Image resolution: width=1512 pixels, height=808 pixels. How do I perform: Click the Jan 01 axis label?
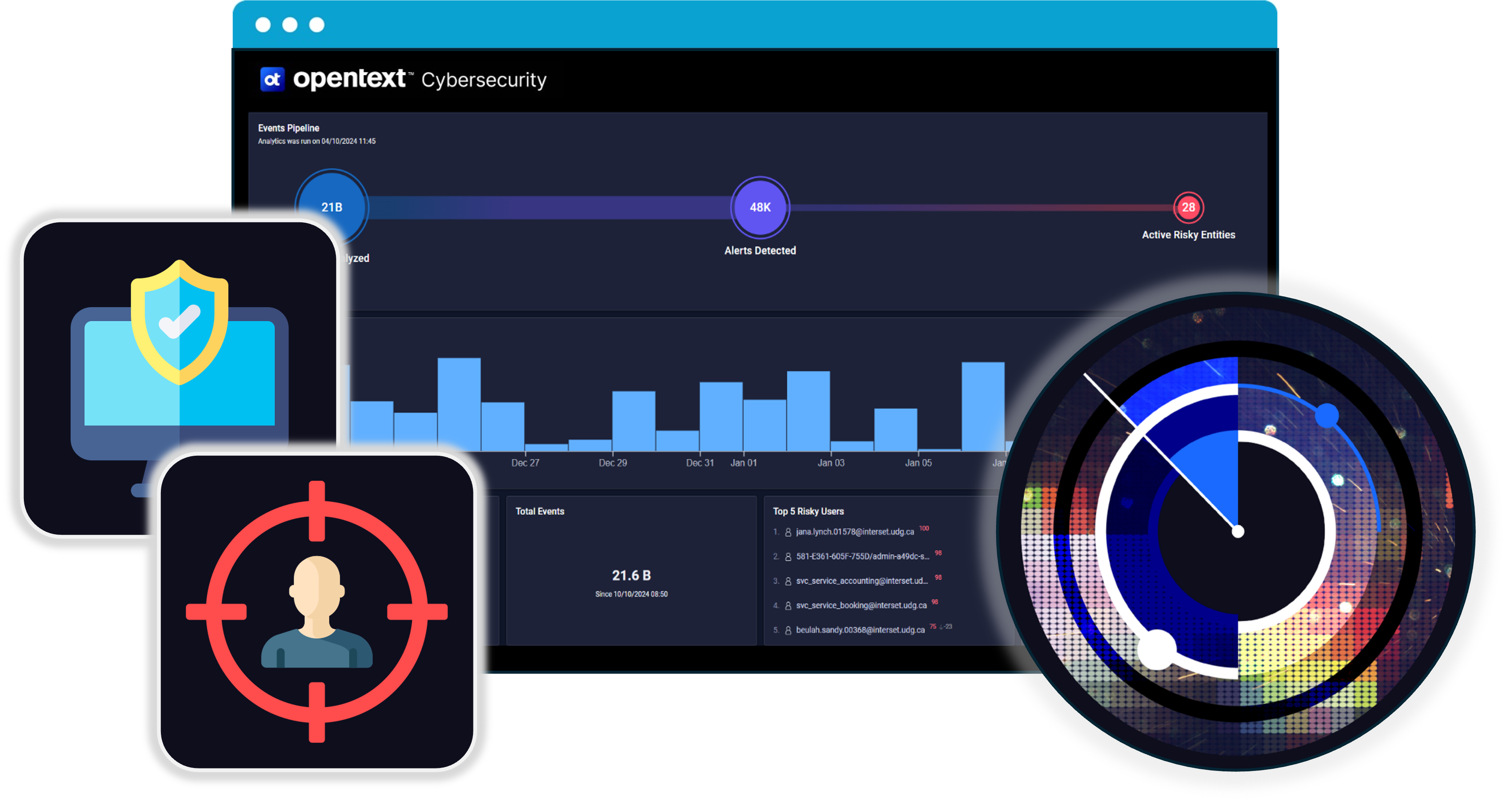tap(743, 463)
